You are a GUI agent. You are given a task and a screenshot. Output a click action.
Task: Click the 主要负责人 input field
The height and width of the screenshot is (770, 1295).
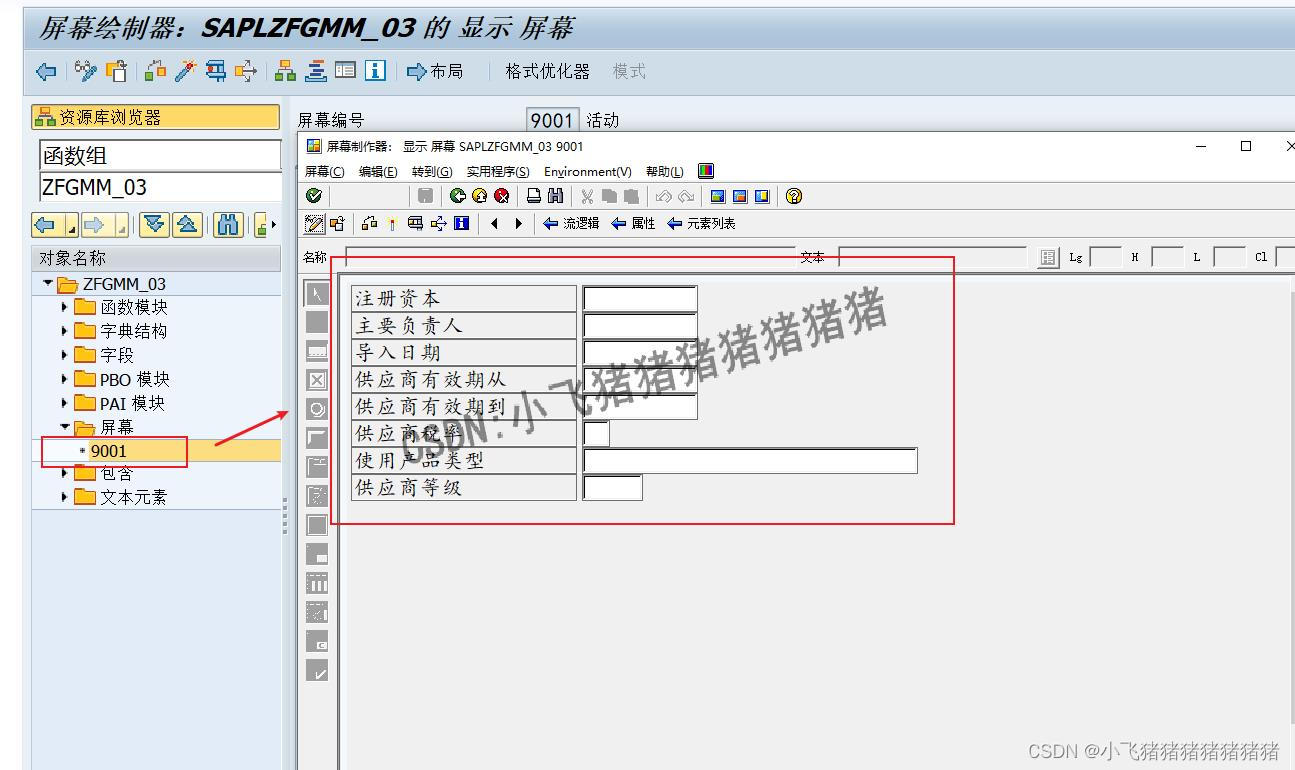point(640,325)
